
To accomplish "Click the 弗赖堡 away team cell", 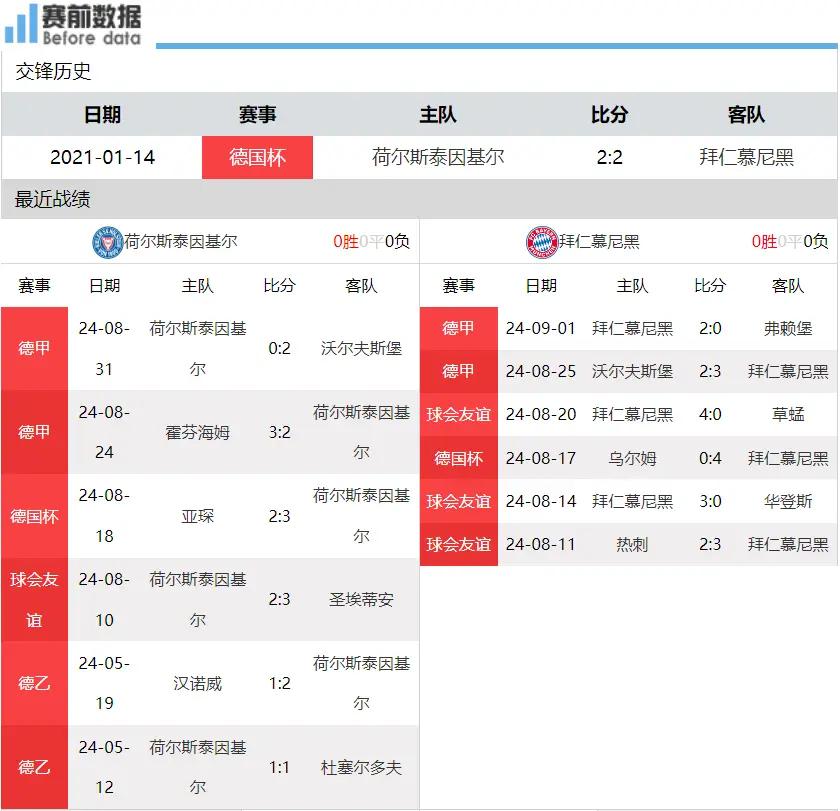I will (x=788, y=328).
